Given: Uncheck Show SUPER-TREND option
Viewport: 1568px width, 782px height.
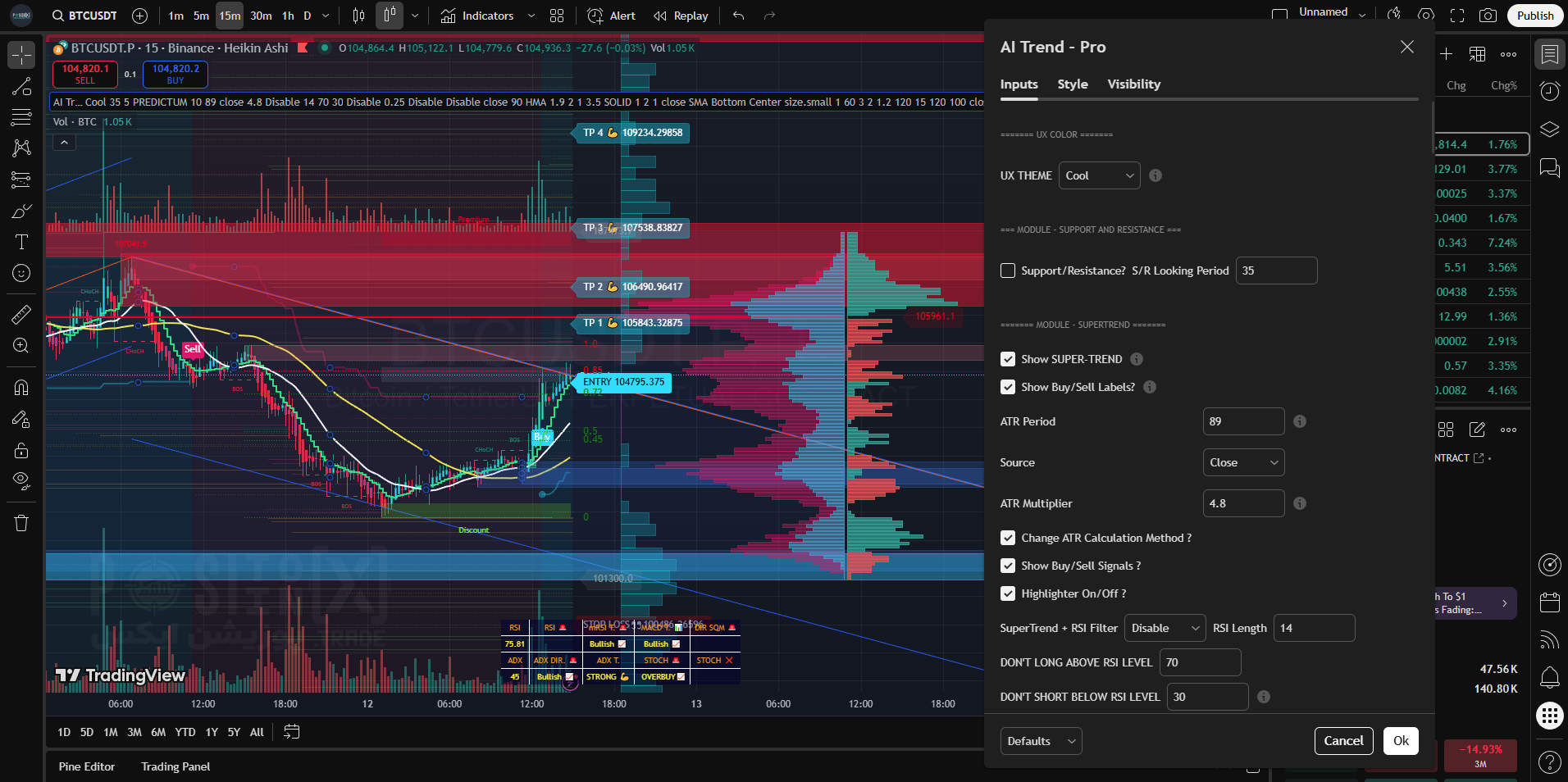Looking at the screenshot, I should 1008,359.
